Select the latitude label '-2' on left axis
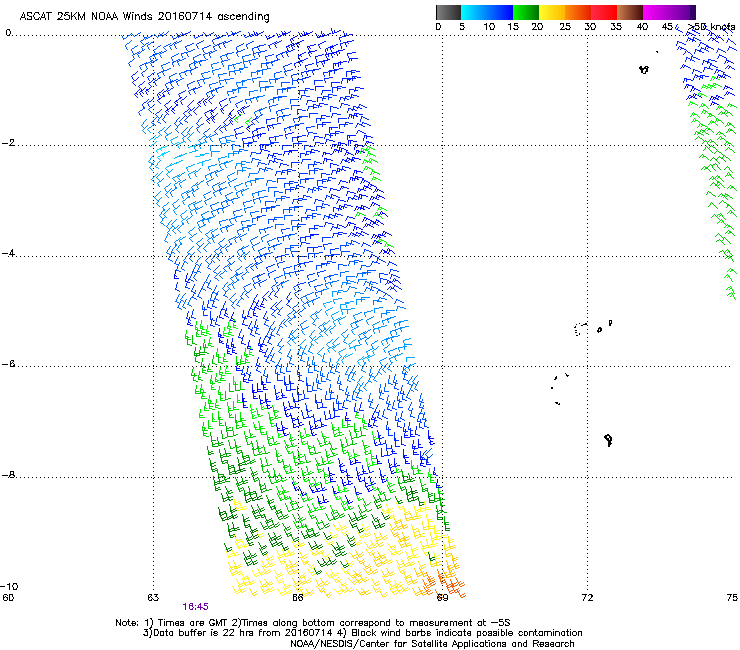This screenshot has height=650, width=740. pyautogui.click(x=9, y=143)
